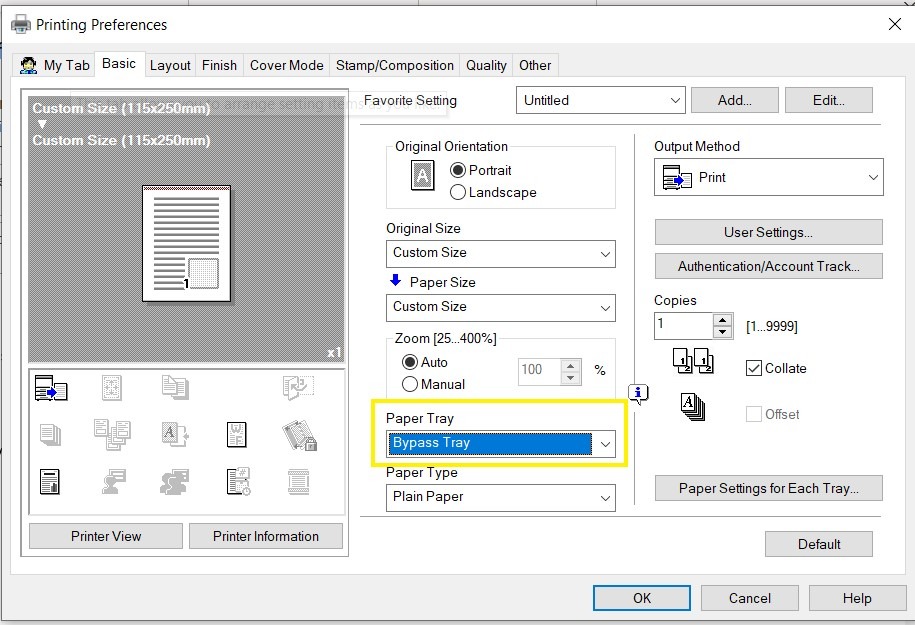This screenshot has height=625, width=915.
Task: Click the printer output icon in the settings grid
Action: [51, 389]
